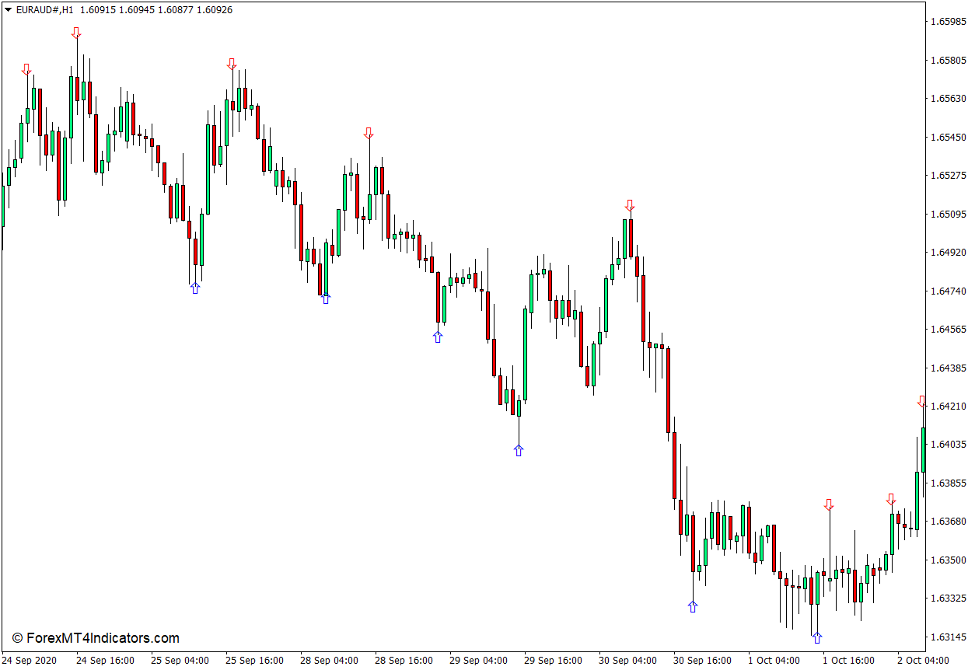Select the red sell arrow near 25 Sep 16:00

[232, 63]
